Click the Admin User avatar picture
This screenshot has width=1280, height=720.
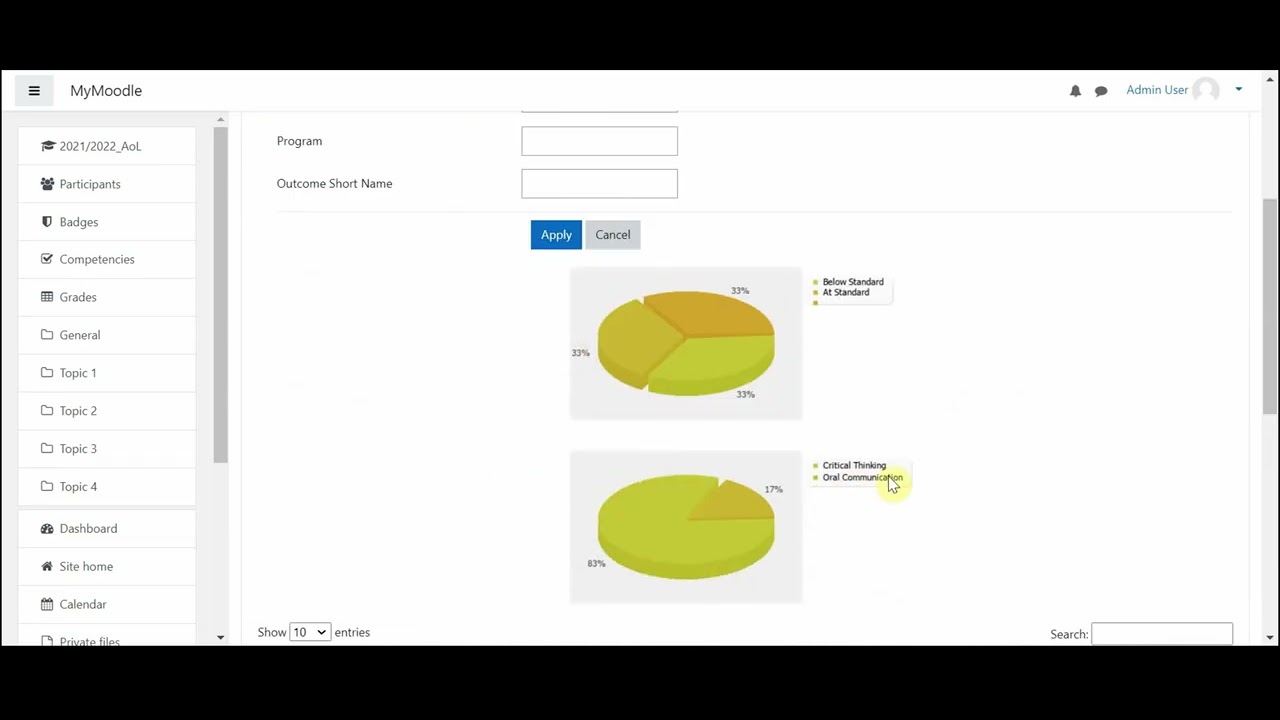(1206, 90)
